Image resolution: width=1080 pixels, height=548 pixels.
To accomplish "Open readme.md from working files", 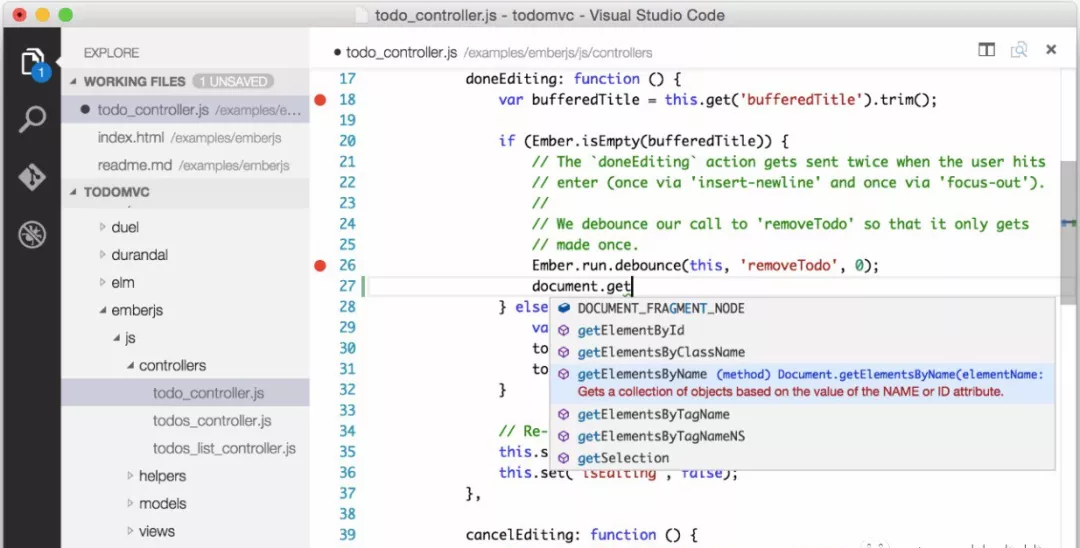I will (x=185, y=165).
